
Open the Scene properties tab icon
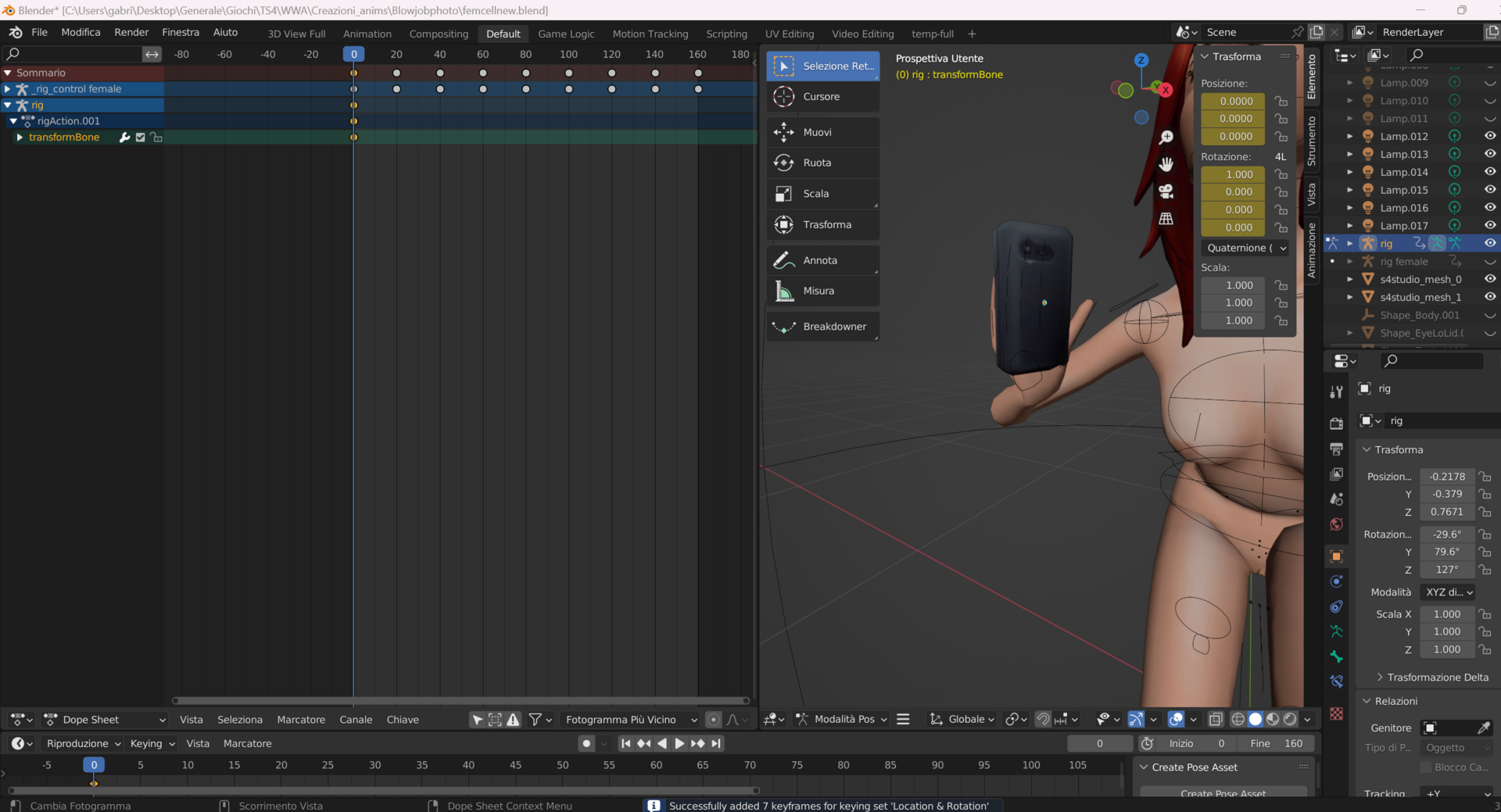(x=1337, y=499)
